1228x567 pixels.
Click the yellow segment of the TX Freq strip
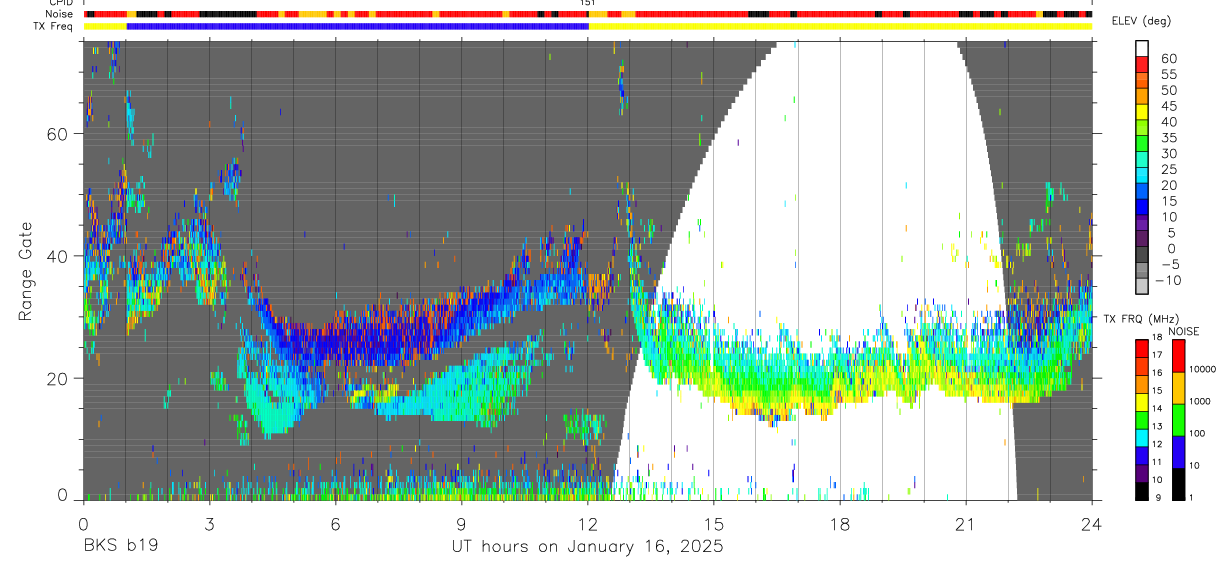[x=840, y=26]
